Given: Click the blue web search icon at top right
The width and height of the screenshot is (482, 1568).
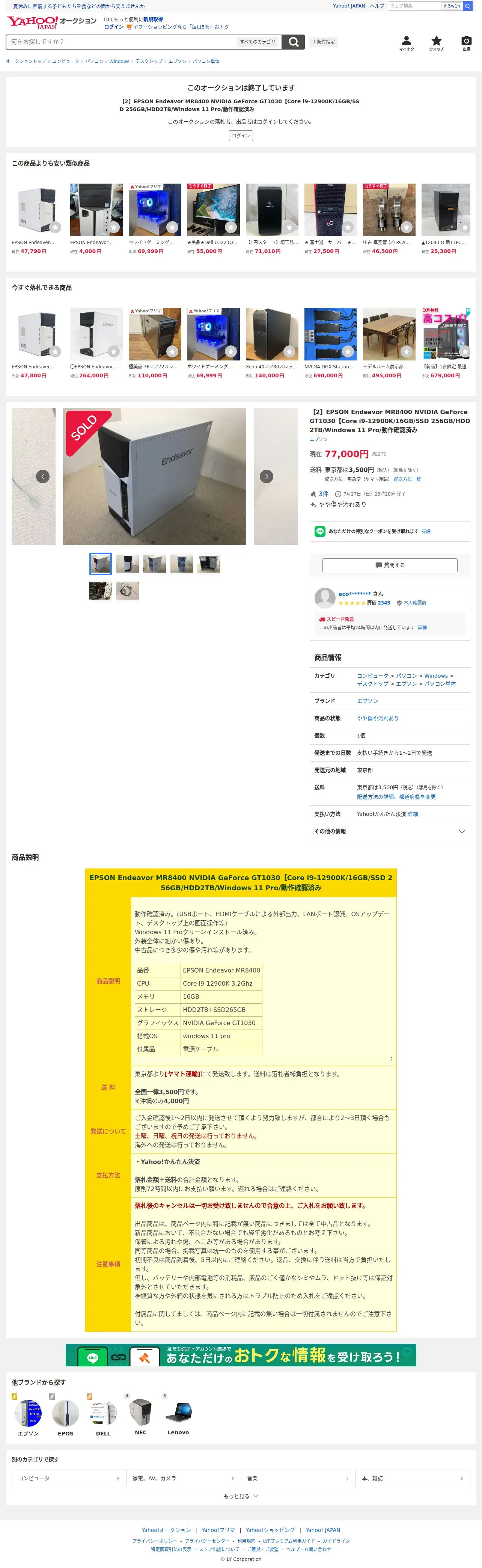Looking at the screenshot, I should pos(467,6).
